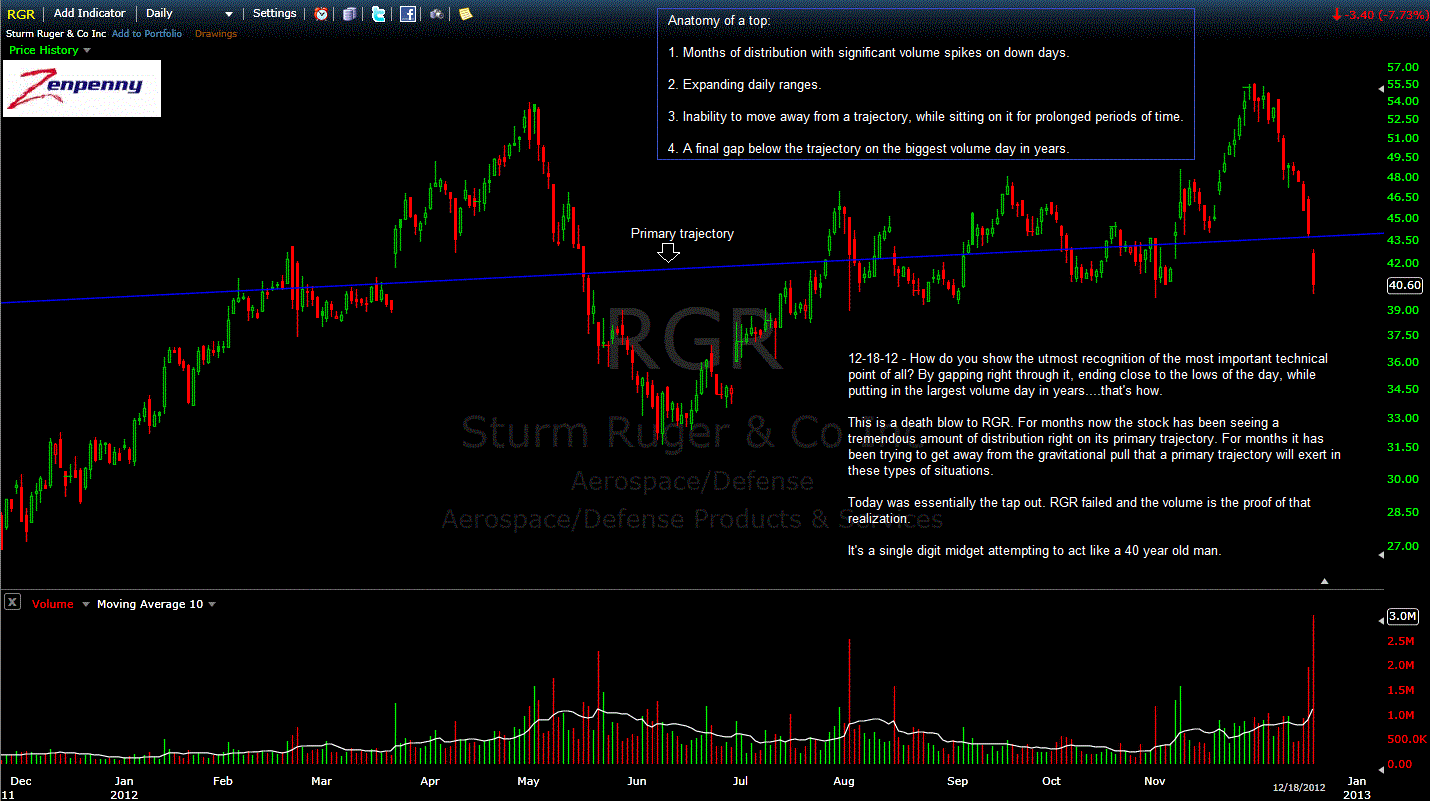Click the This is a death blow paragraph
This screenshot has height=801, width=1430.
(x=1094, y=446)
